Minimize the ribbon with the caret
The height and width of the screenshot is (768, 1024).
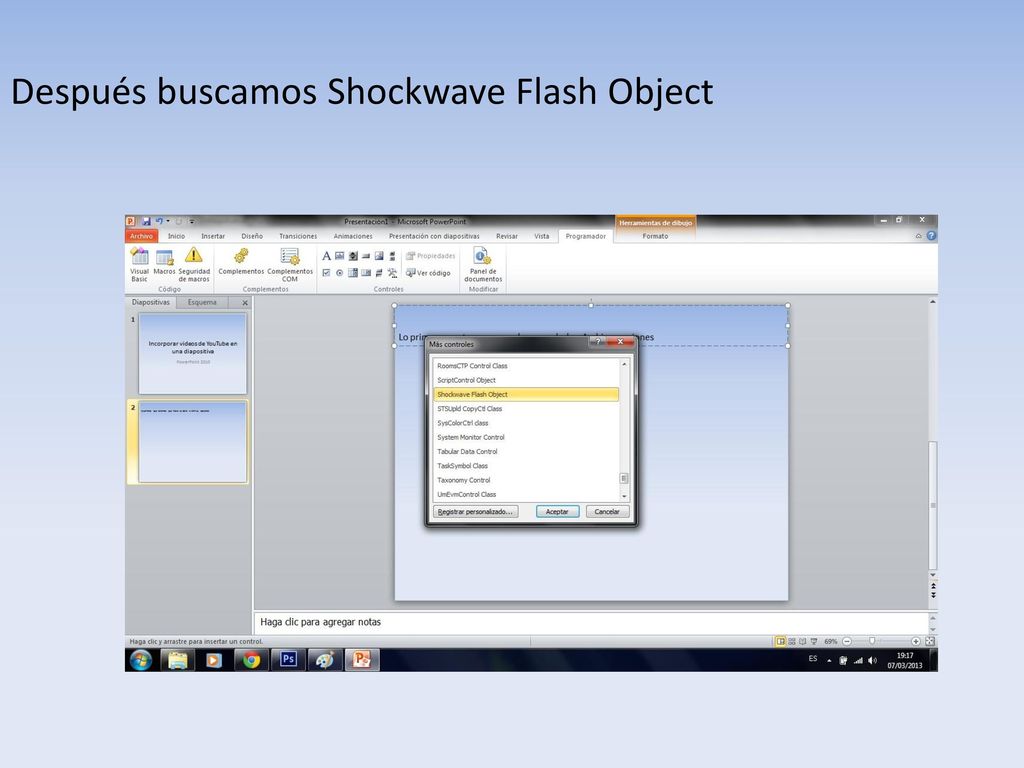click(919, 236)
